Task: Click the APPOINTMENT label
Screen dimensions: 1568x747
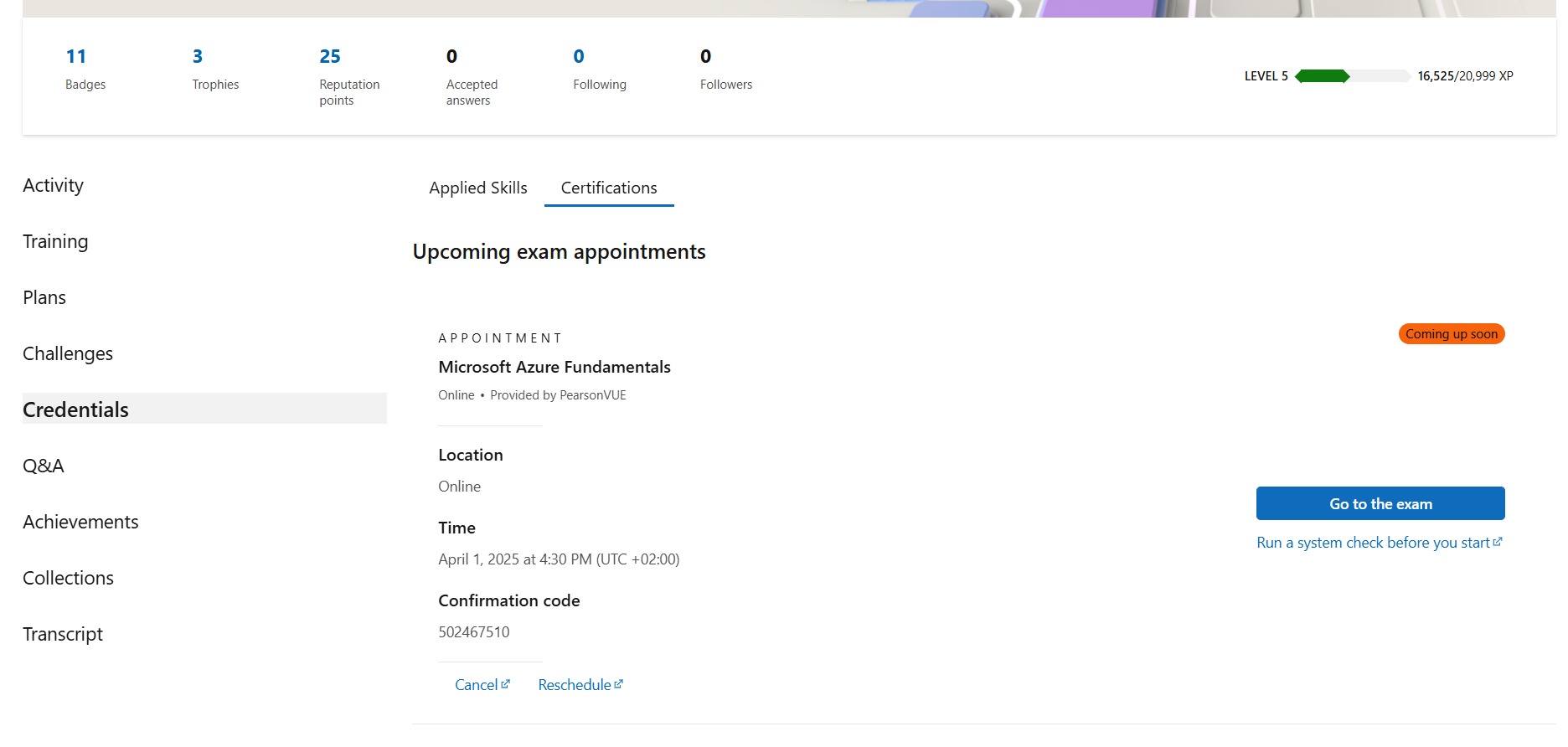Action: click(500, 338)
